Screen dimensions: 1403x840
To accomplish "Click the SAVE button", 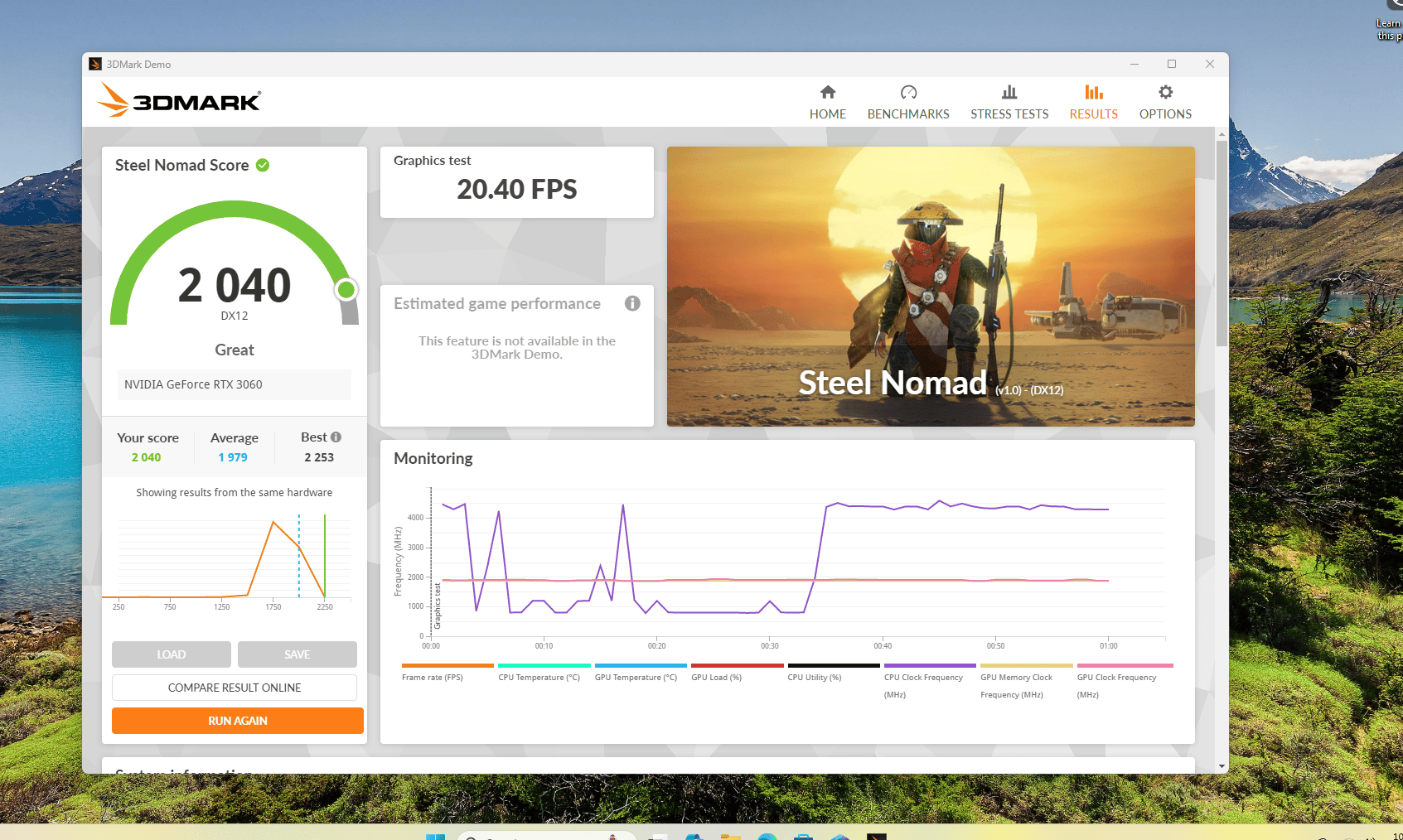I will pyautogui.click(x=298, y=654).
